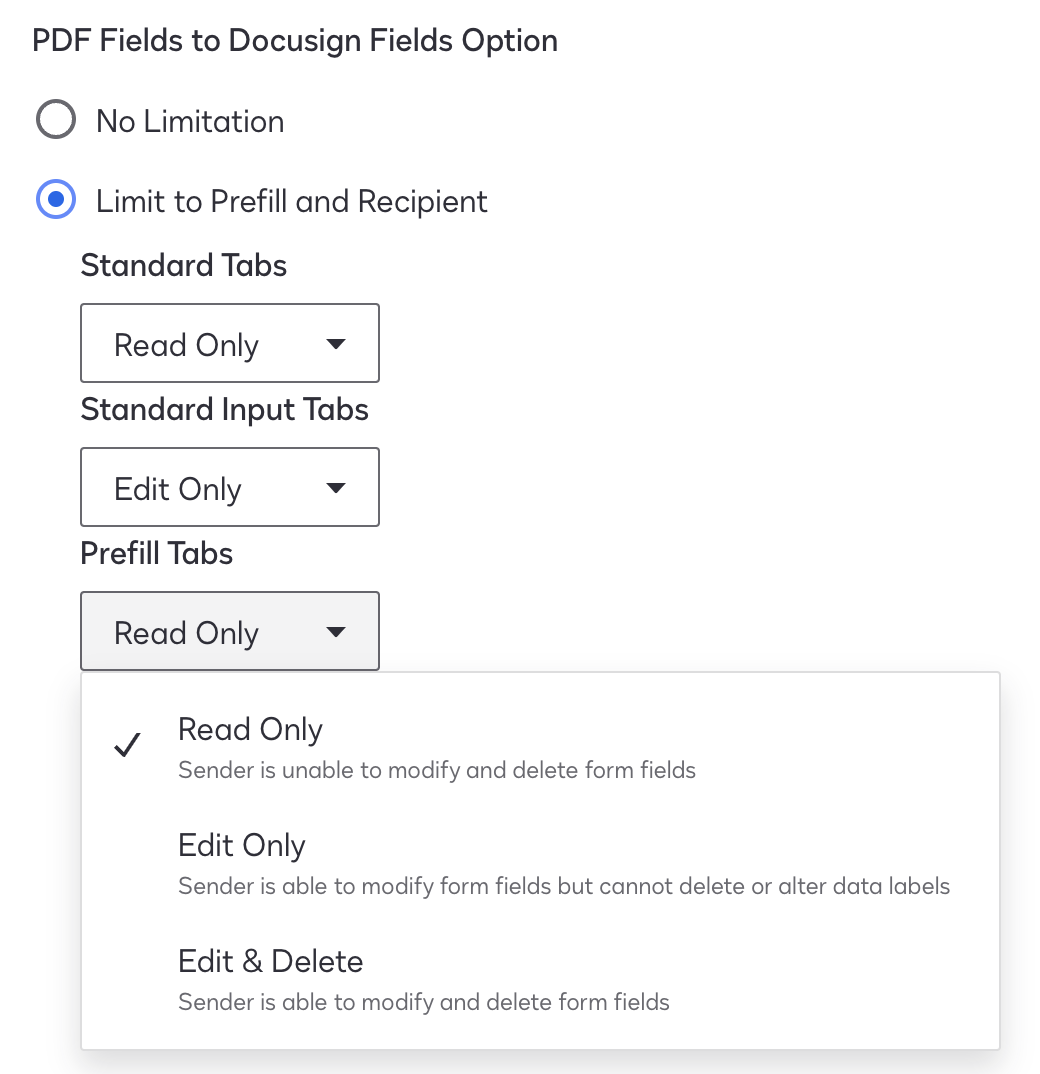
Task: Click the Standard Tabs field label
Action: tap(184, 266)
